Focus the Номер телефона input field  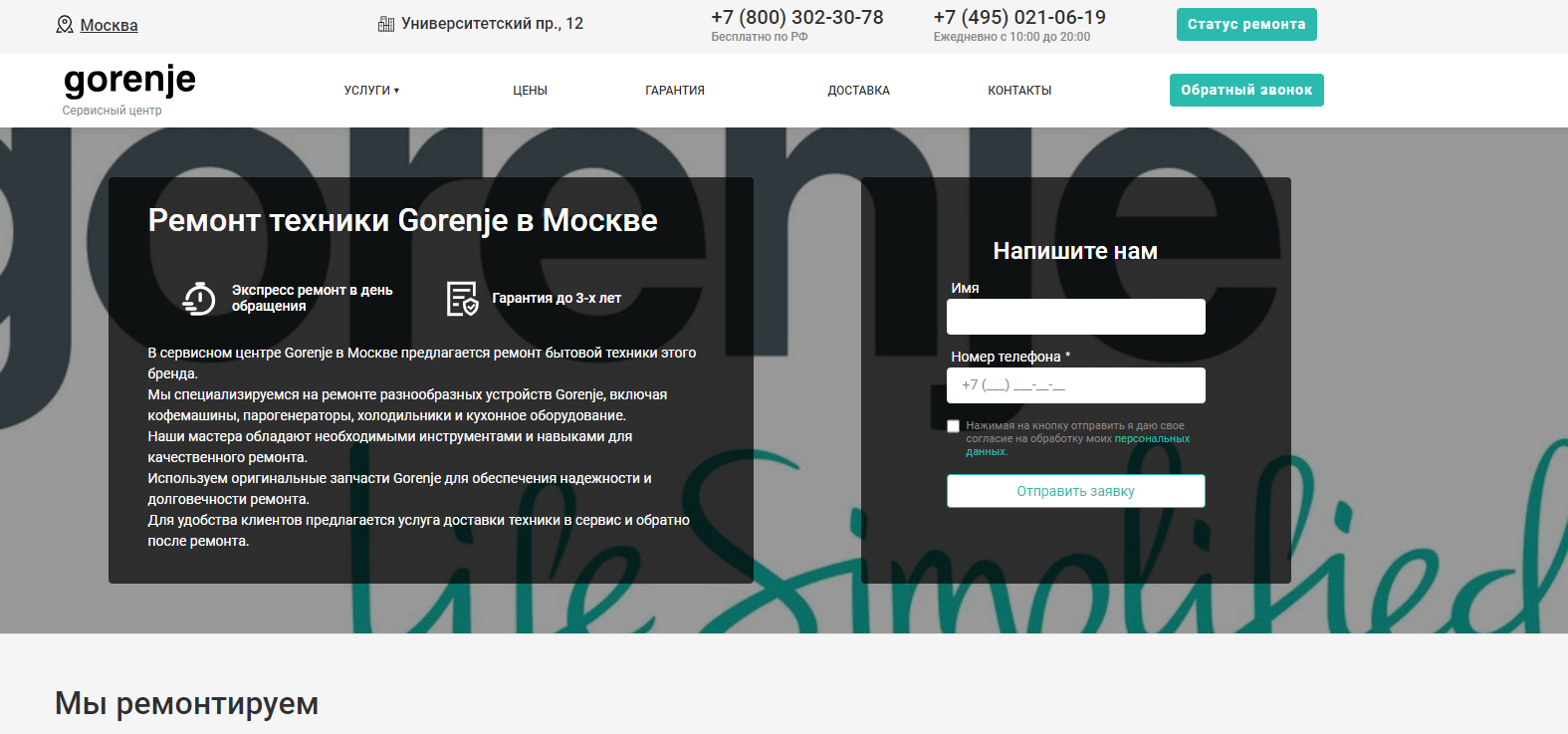[1076, 385]
